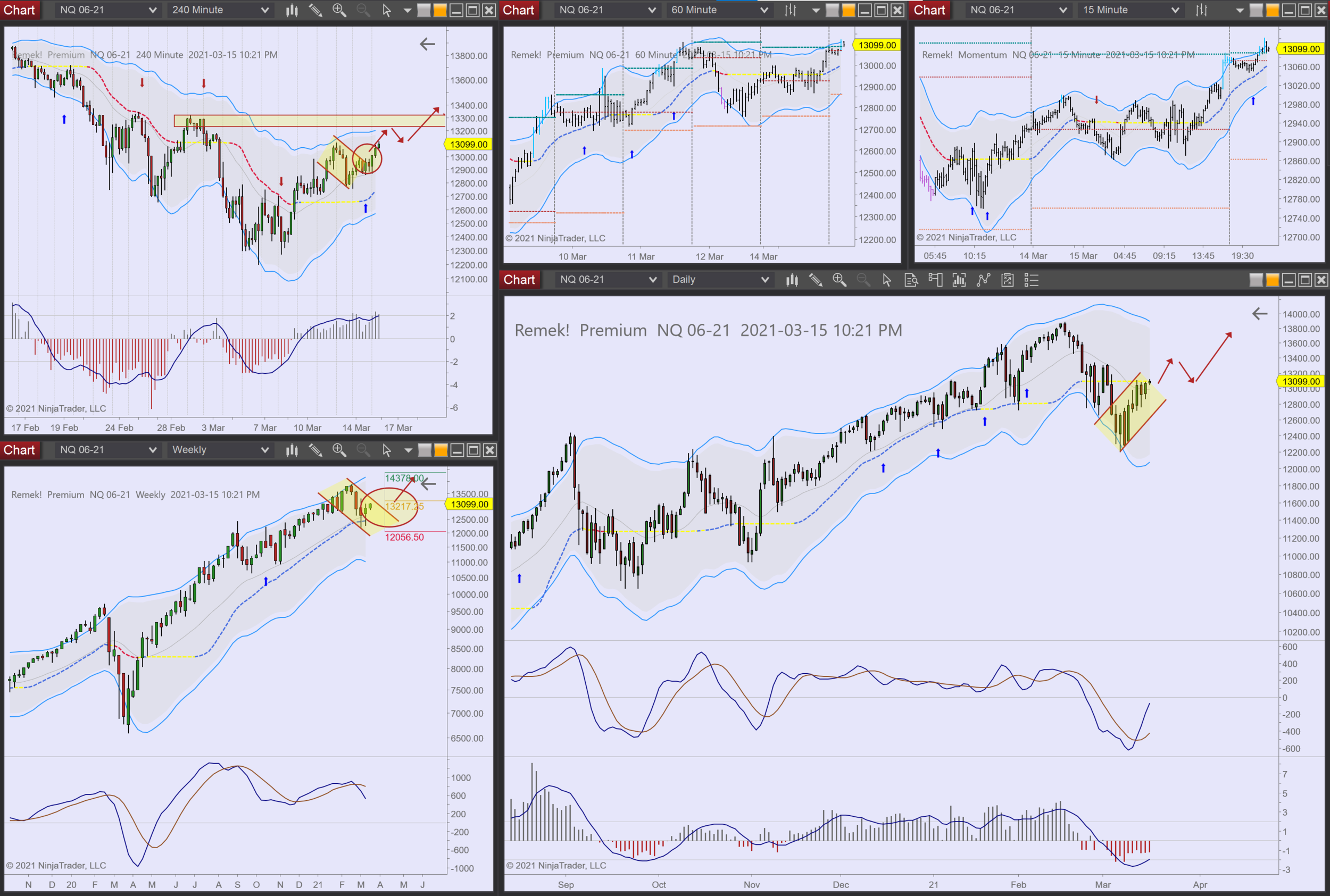Expand NQ 06-21 instrument dropdown in Daily chart
This screenshot has width=1330, height=896.
tap(607, 279)
